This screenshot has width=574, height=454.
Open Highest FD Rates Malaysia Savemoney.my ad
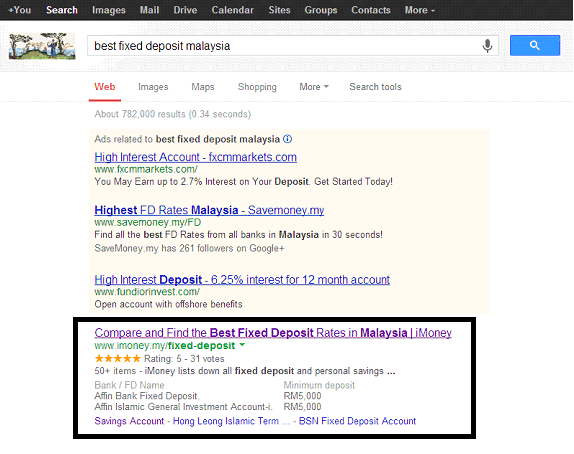click(x=209, y=210)
